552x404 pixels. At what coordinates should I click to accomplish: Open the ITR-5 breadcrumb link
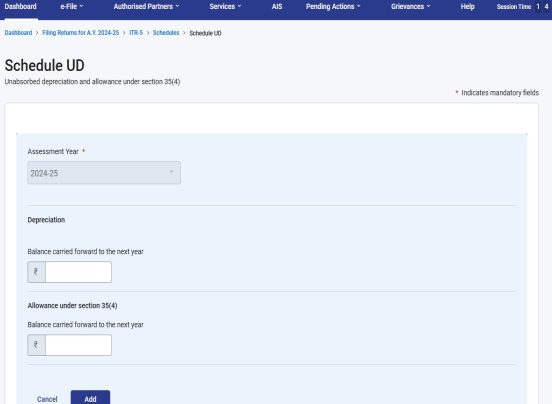tap(136, 33)
